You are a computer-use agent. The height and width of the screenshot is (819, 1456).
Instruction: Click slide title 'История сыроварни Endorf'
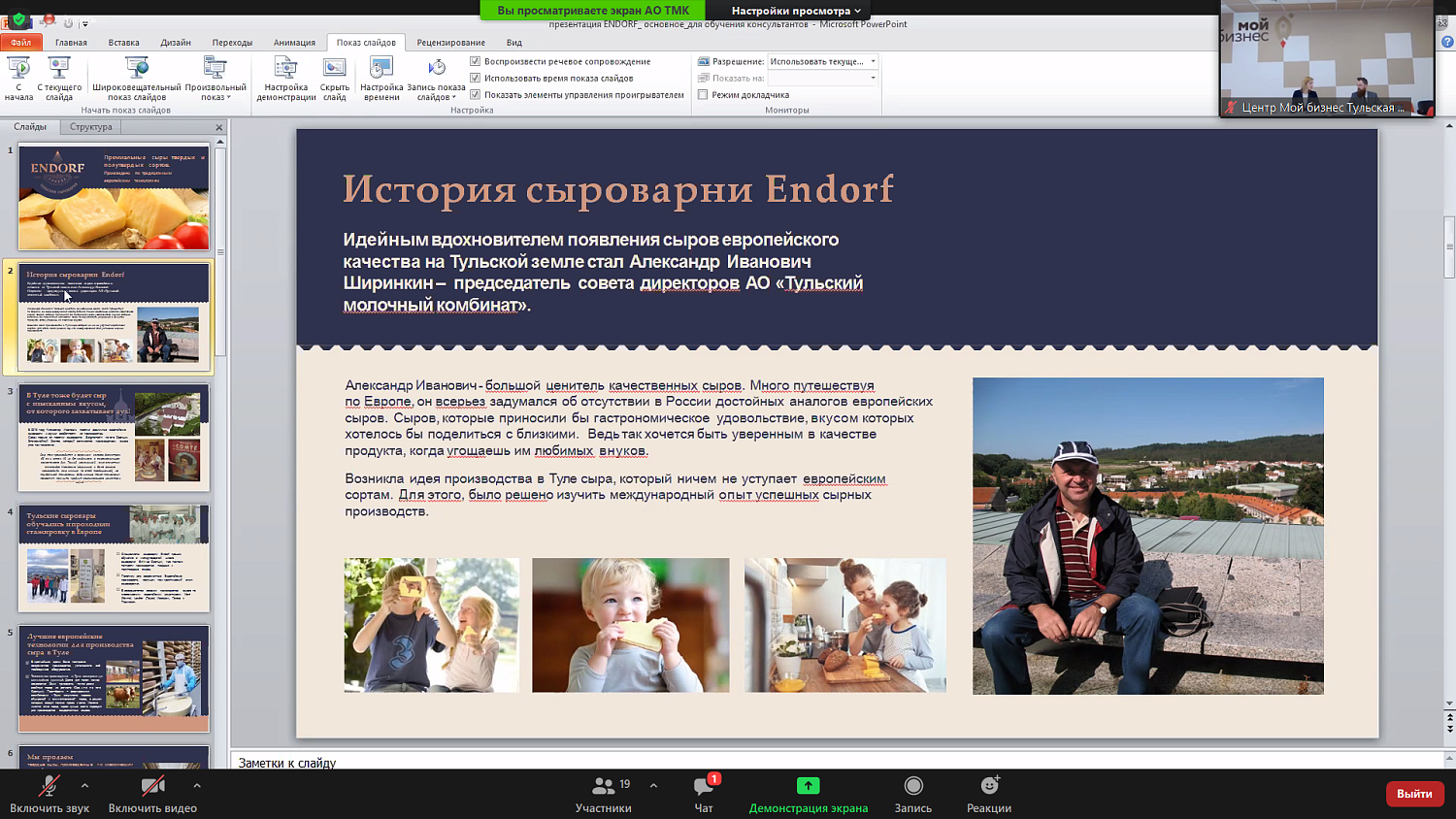click(x=618, y=189)
